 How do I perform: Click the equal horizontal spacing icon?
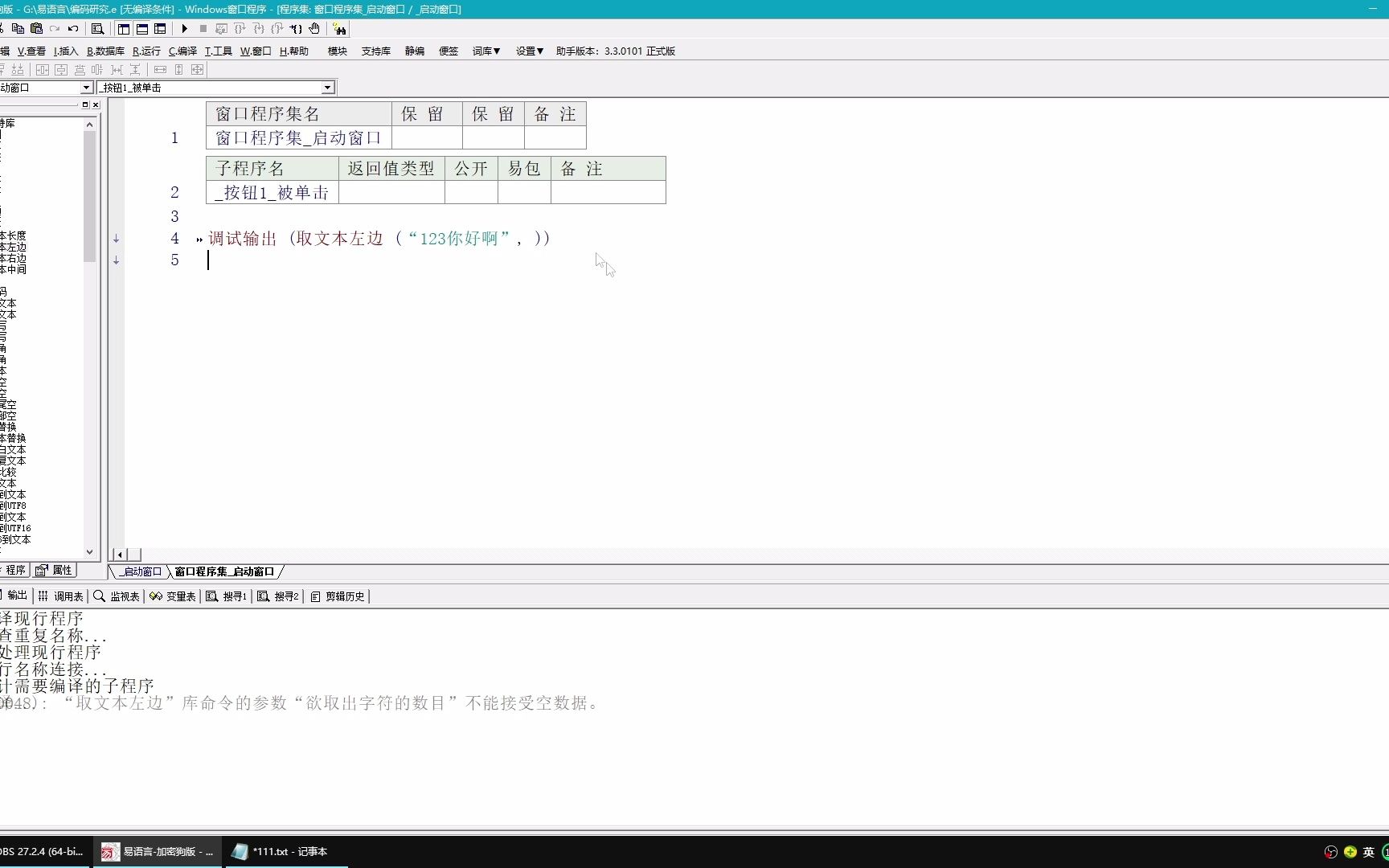[117, 69]
